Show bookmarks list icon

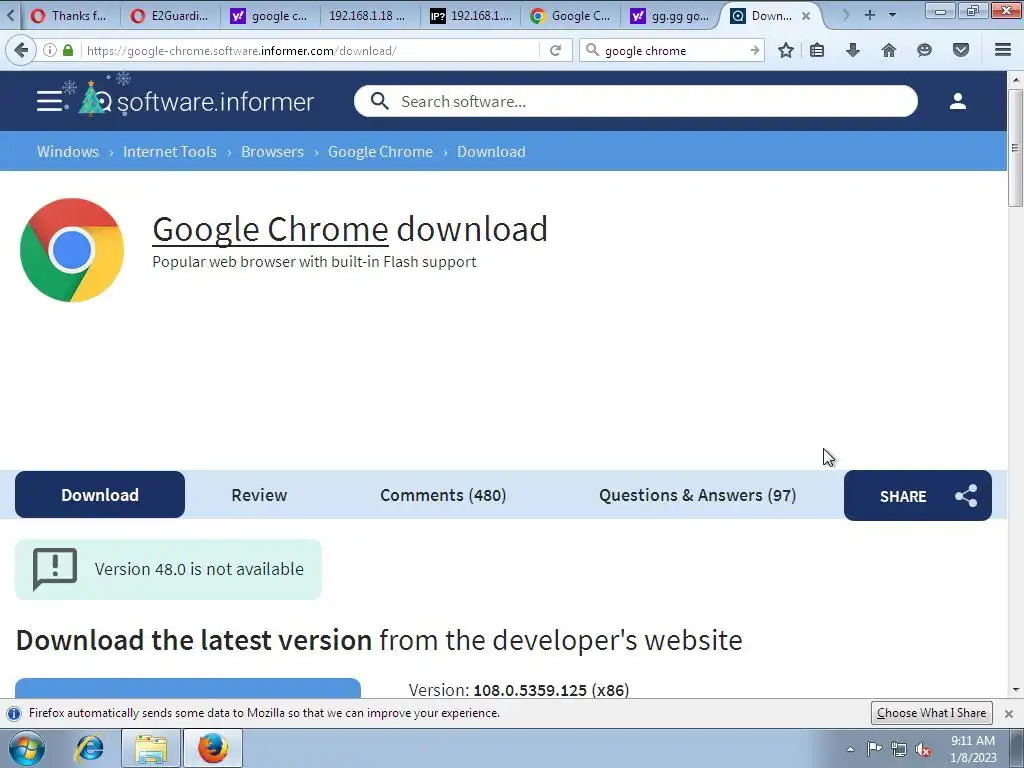coord(817,50)
